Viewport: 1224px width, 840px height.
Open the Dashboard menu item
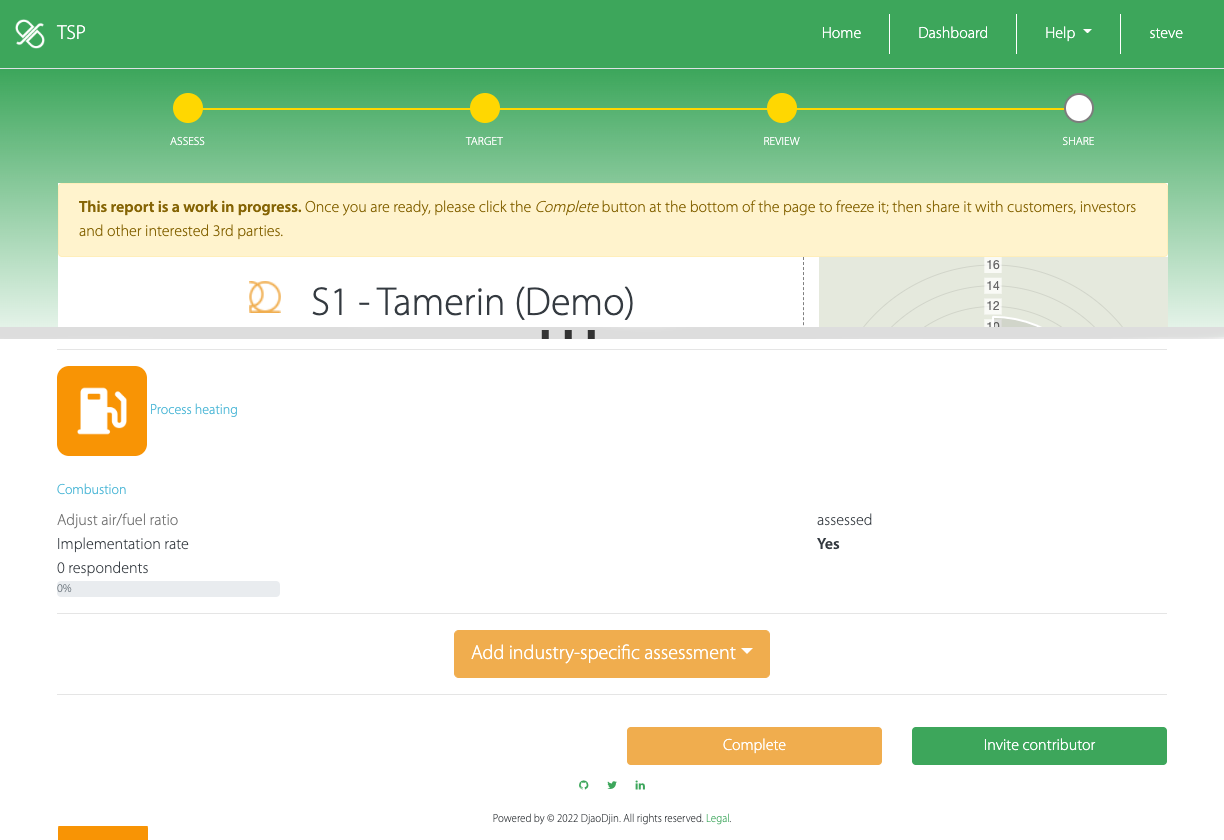click(952, 33)
